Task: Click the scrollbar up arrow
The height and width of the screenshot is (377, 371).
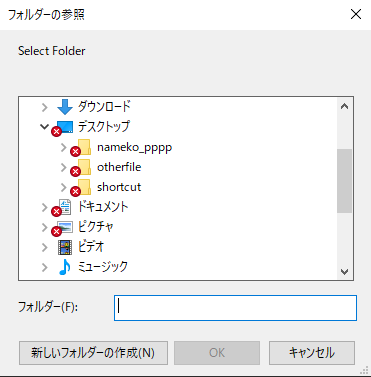Action: pyautogui.click(x=344, y=107)
